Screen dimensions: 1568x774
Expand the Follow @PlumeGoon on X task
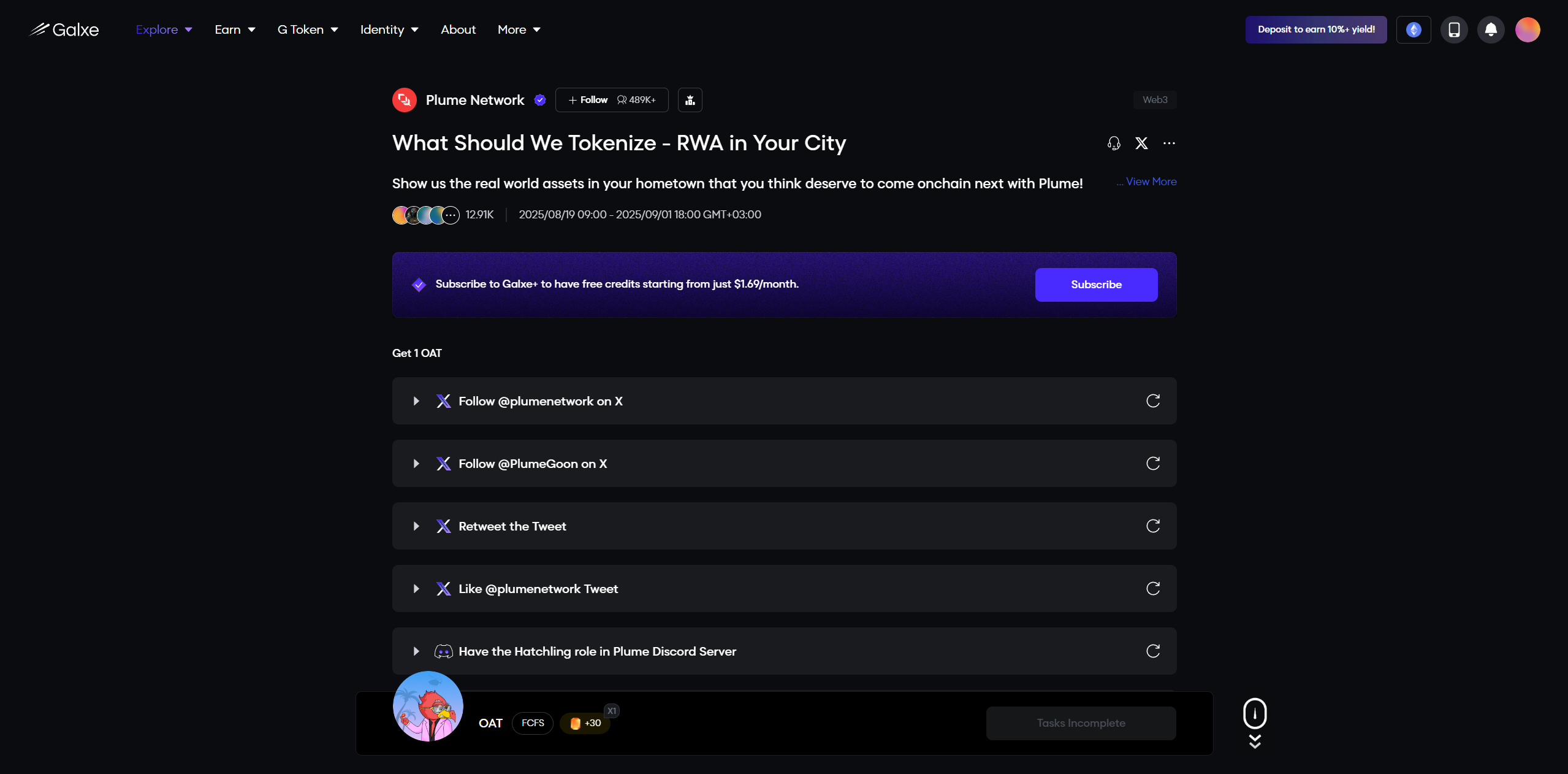416,464
